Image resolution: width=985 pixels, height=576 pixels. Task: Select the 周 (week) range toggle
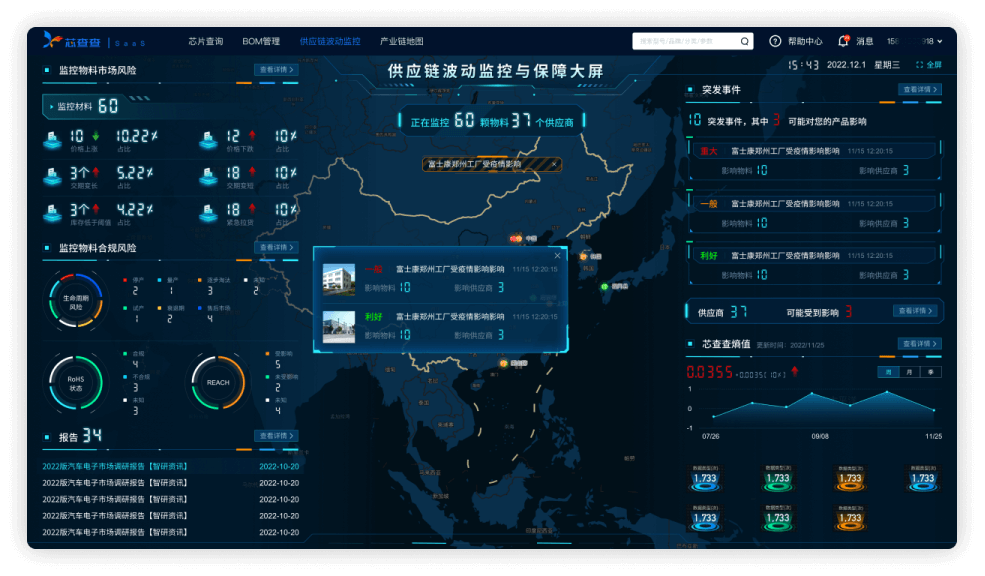[886, 372]
